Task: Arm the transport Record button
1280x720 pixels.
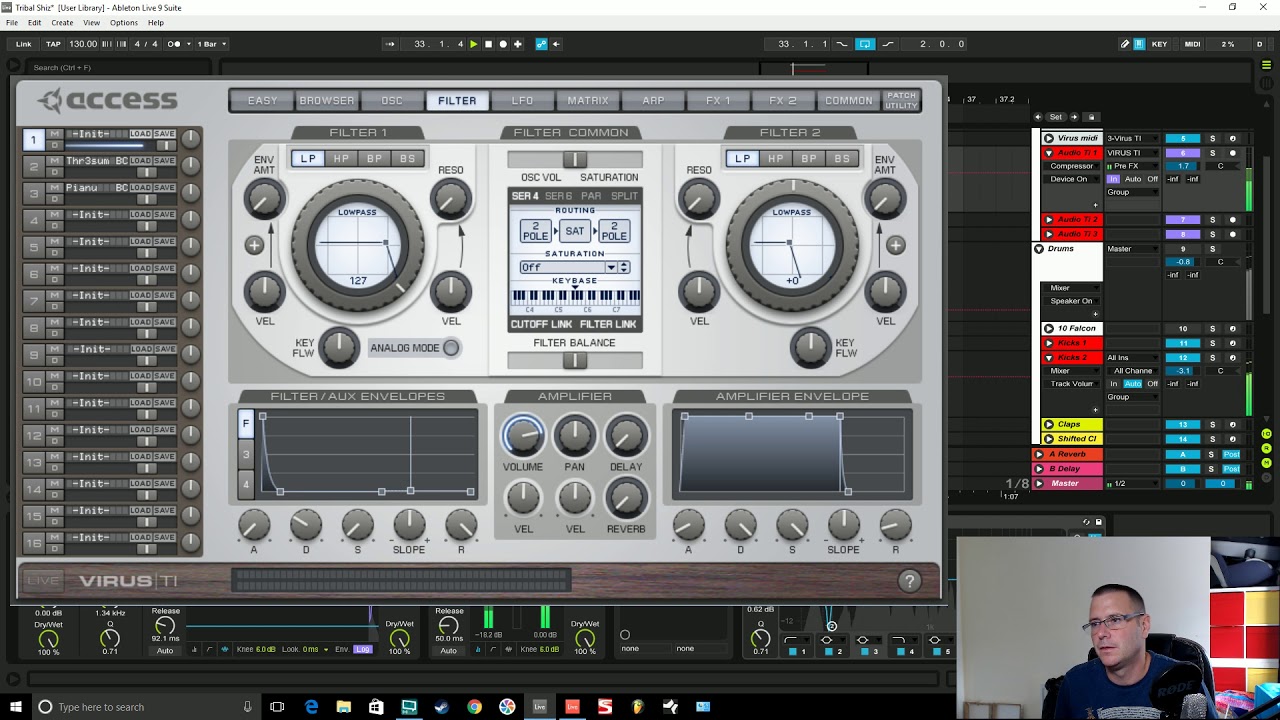Action: (503, 44)
